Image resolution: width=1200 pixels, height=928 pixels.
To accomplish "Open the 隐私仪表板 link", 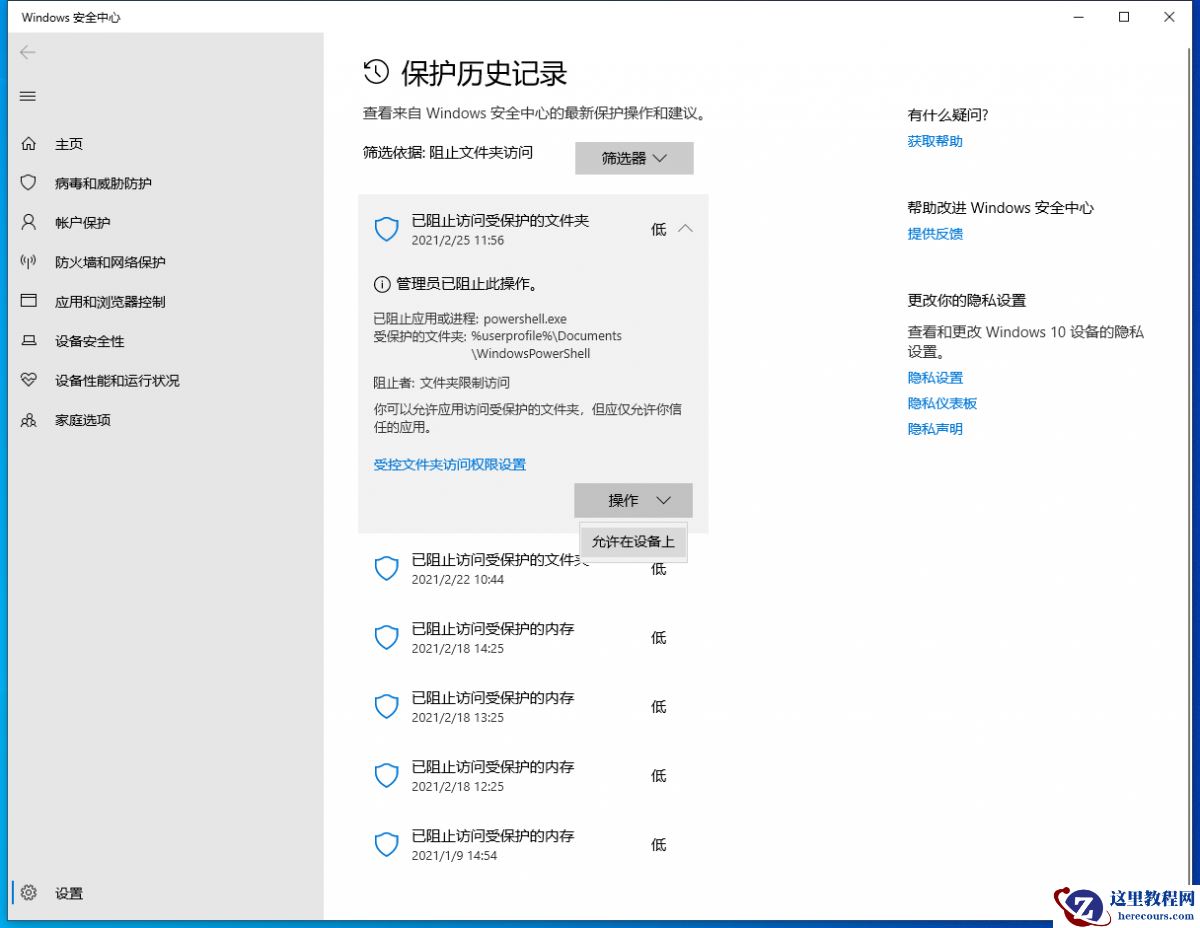I will pos(942,402).
